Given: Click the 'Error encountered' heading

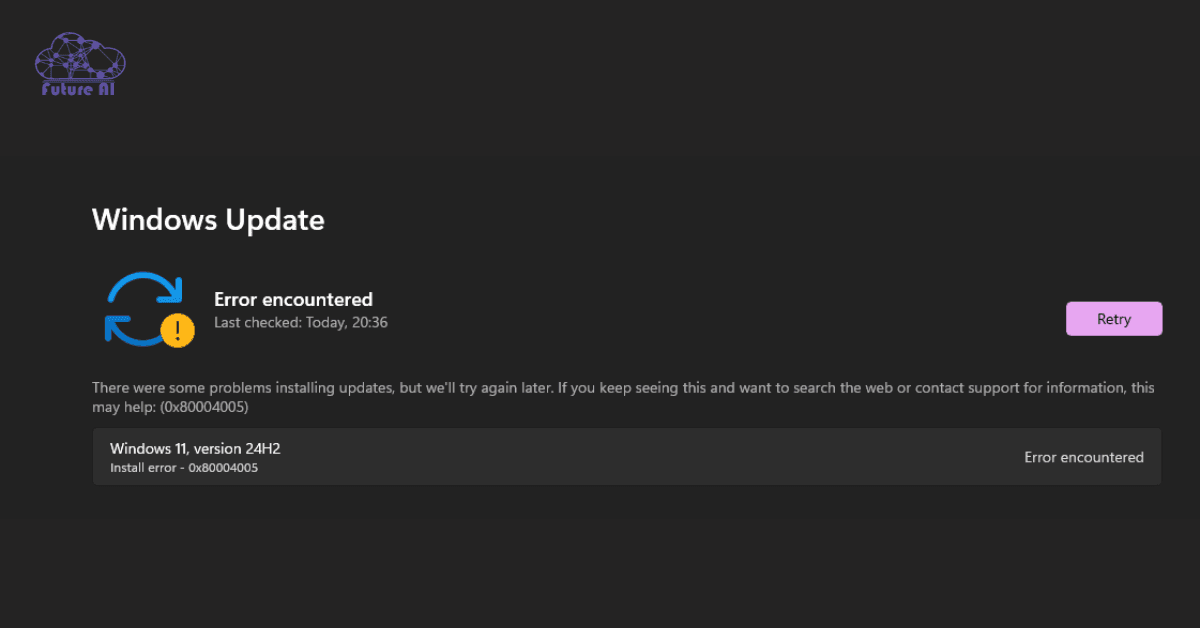Looking at the screenshot, I should pos(293,299).
